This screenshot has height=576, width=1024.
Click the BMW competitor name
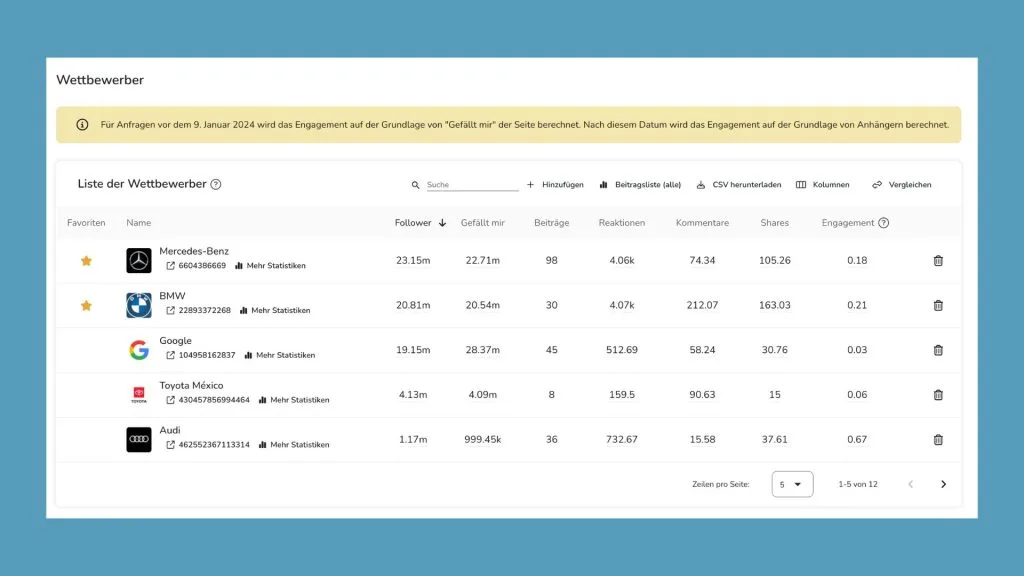point(172,296)
